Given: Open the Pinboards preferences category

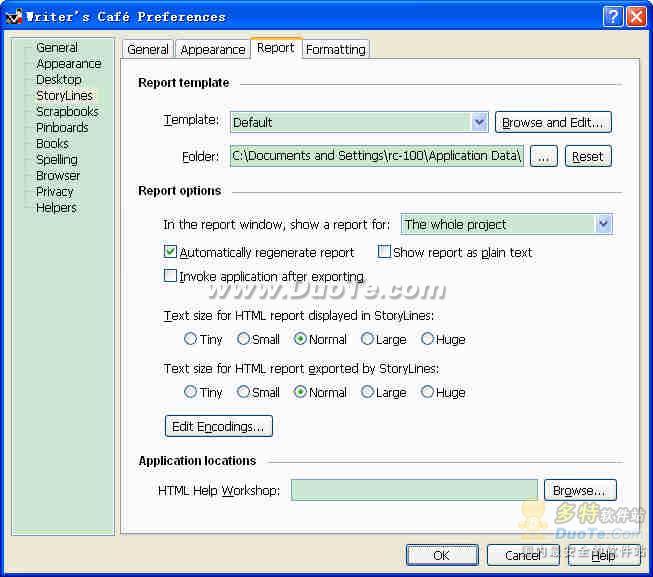Looking at the screenshot, I should pos(62,127).
